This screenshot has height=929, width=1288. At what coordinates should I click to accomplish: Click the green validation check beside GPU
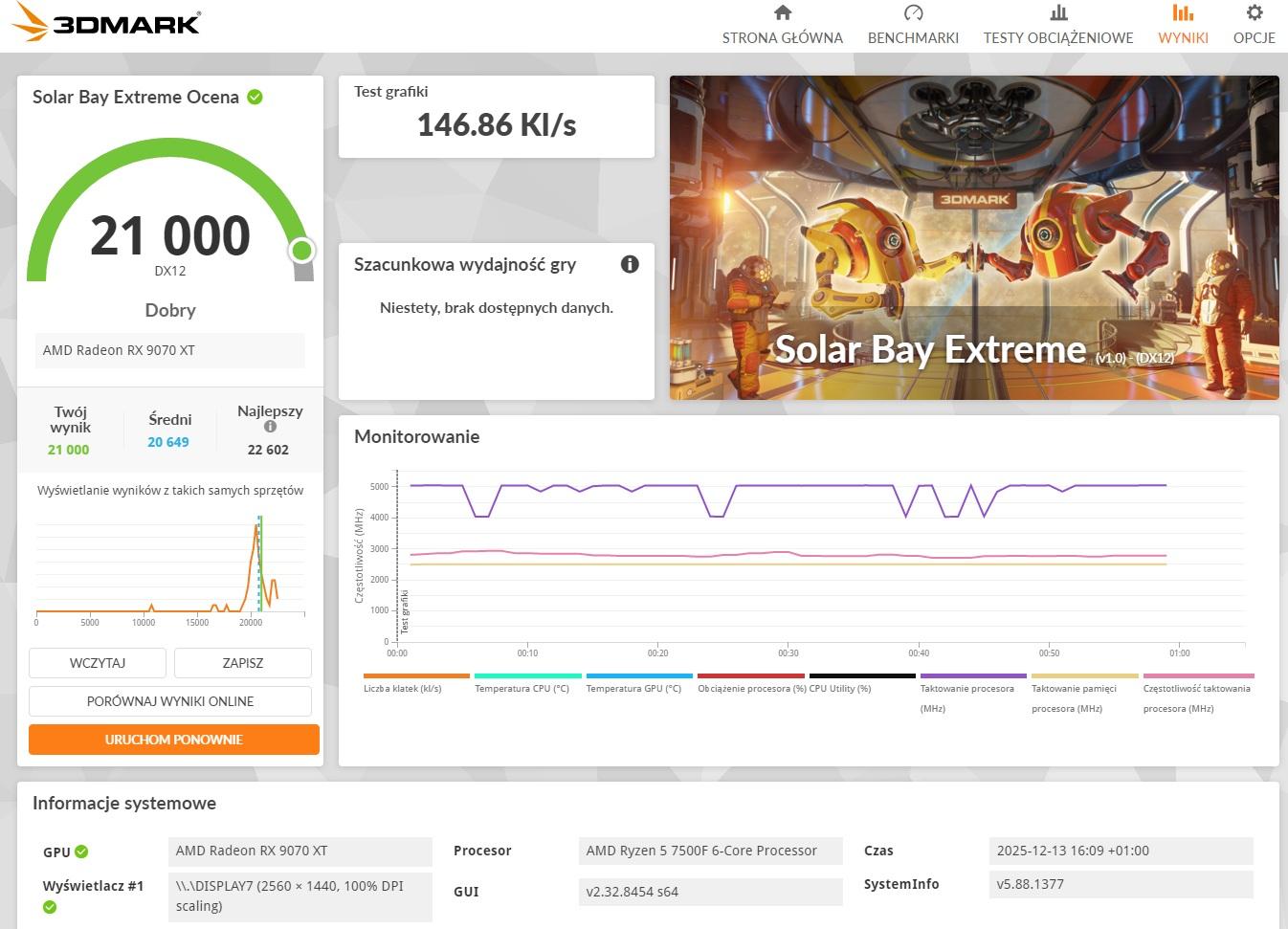82,852
